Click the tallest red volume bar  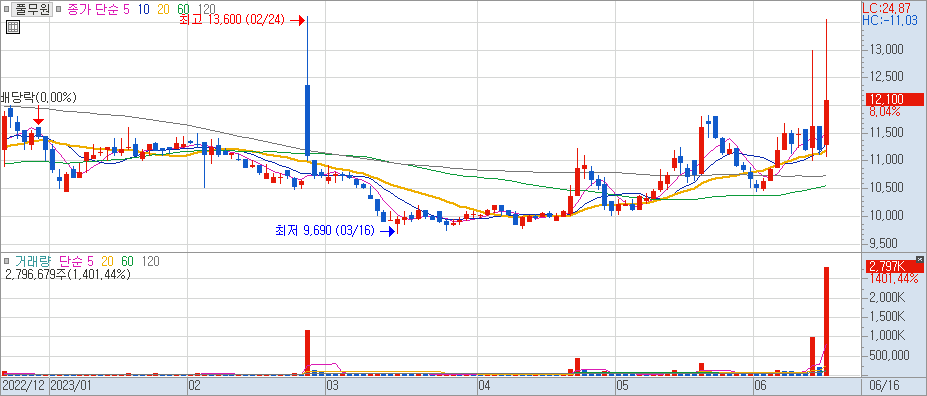pyautogui.click(x=826, y=322)
